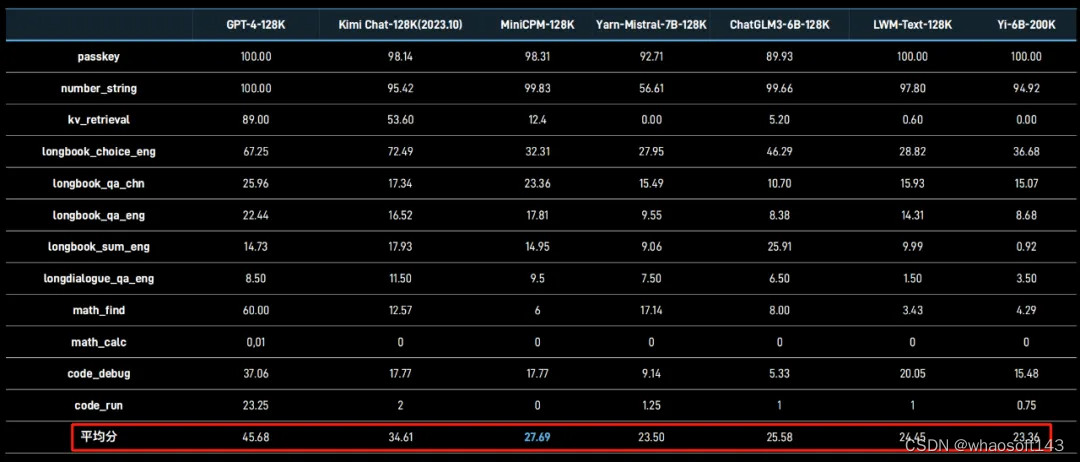The height and width of the screenshot is (462, 1080).
Task: Click the longbook_qa_eng value 8.68
Action: 1026,216
